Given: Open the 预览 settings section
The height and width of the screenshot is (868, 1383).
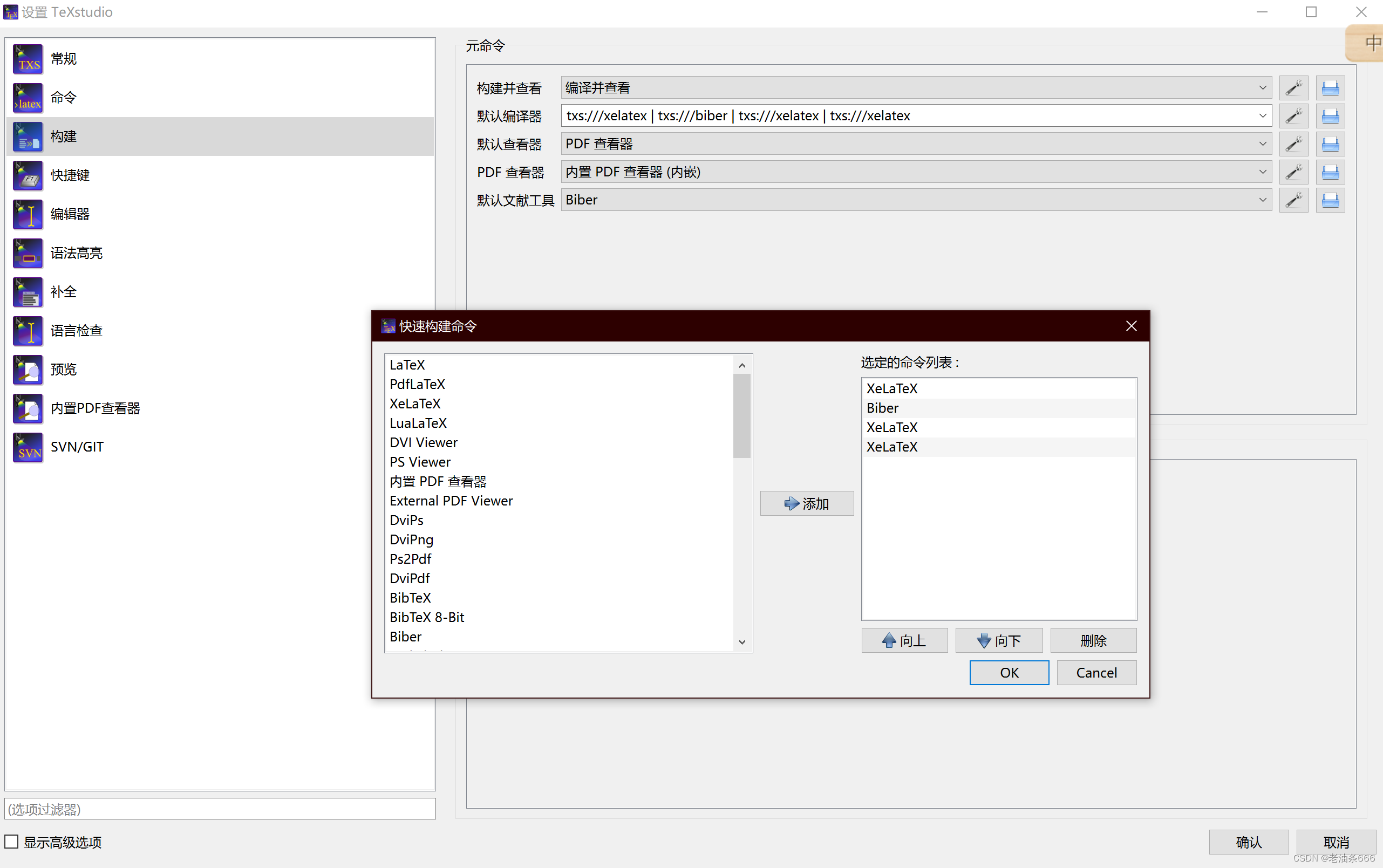Looking at the screenshot, I should click(63, 369).
